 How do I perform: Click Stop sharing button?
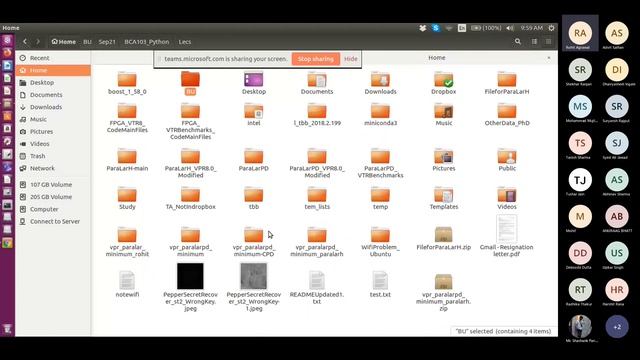[316, 59]
